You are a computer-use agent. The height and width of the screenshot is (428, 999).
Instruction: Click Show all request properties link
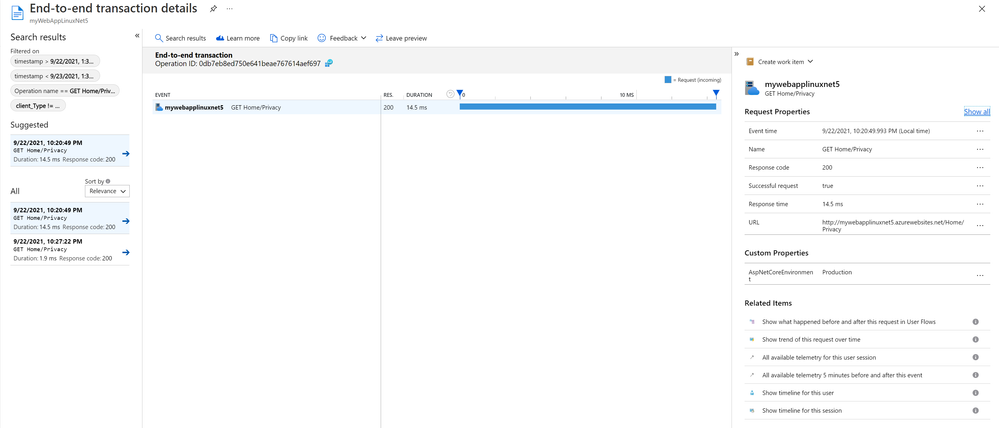point(977,112)
